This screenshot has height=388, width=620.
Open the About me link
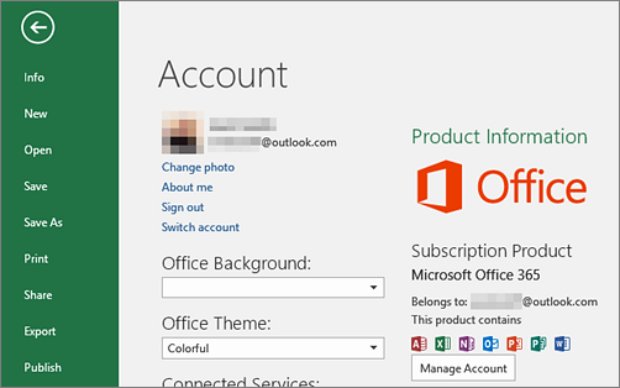tap(187, 187)
